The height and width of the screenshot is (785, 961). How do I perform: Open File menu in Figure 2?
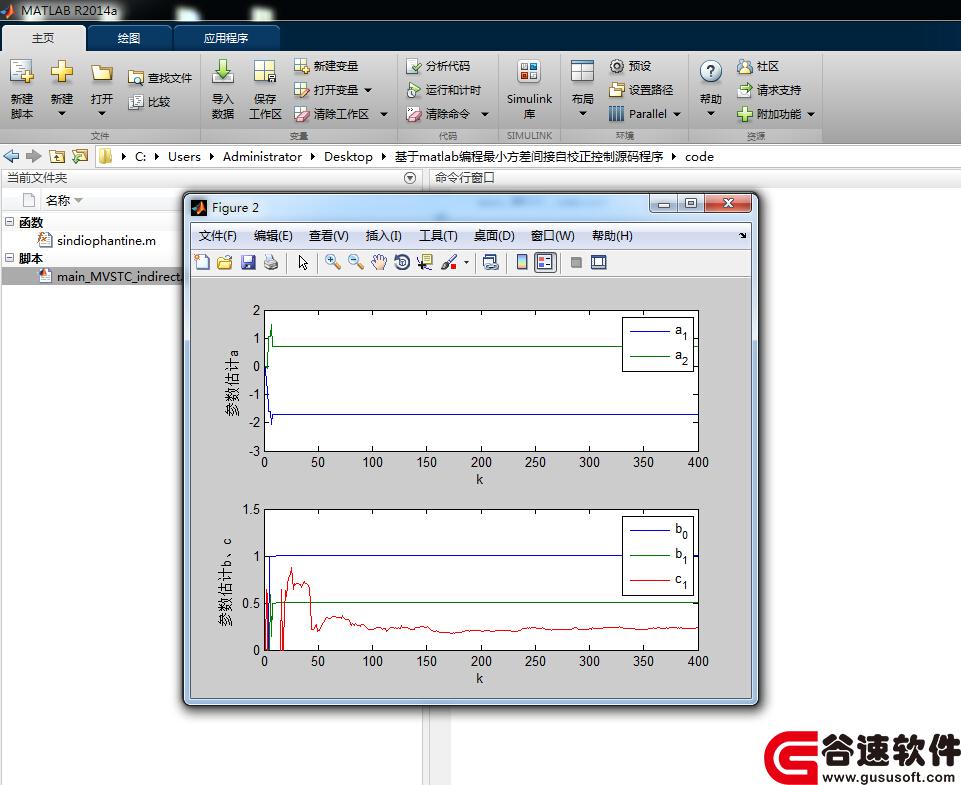[x=217, y=236]
